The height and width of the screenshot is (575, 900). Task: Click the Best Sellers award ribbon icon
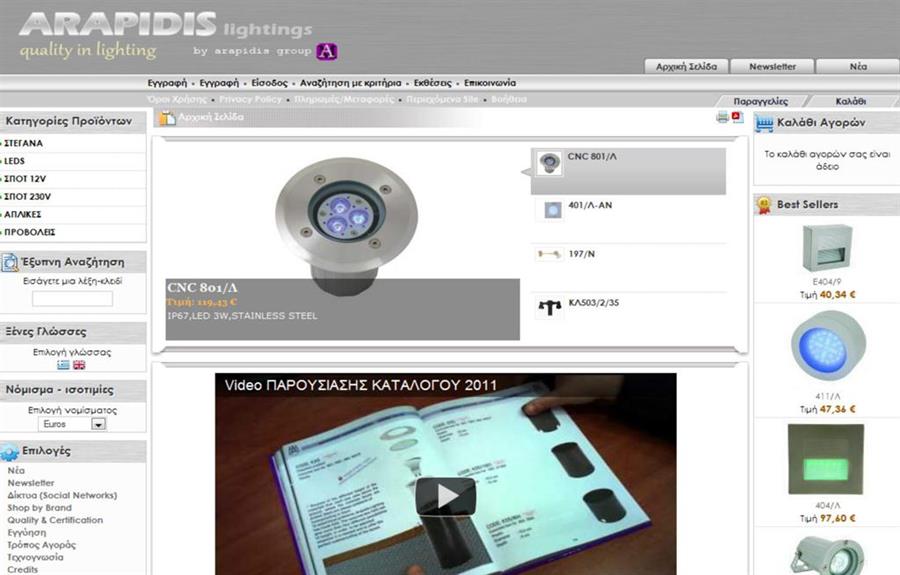[x=764, y=205]
